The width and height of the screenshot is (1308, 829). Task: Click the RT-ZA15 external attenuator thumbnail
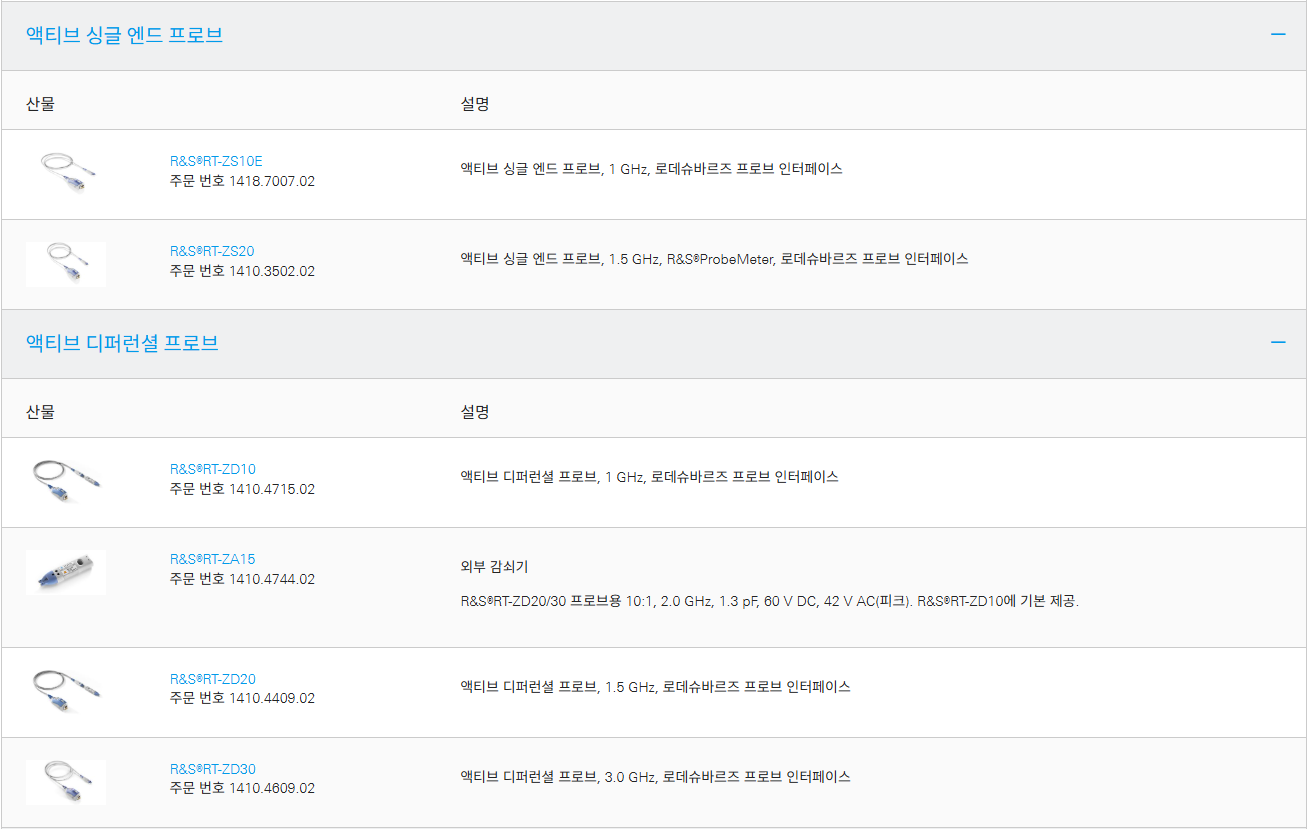click(66, 572)
